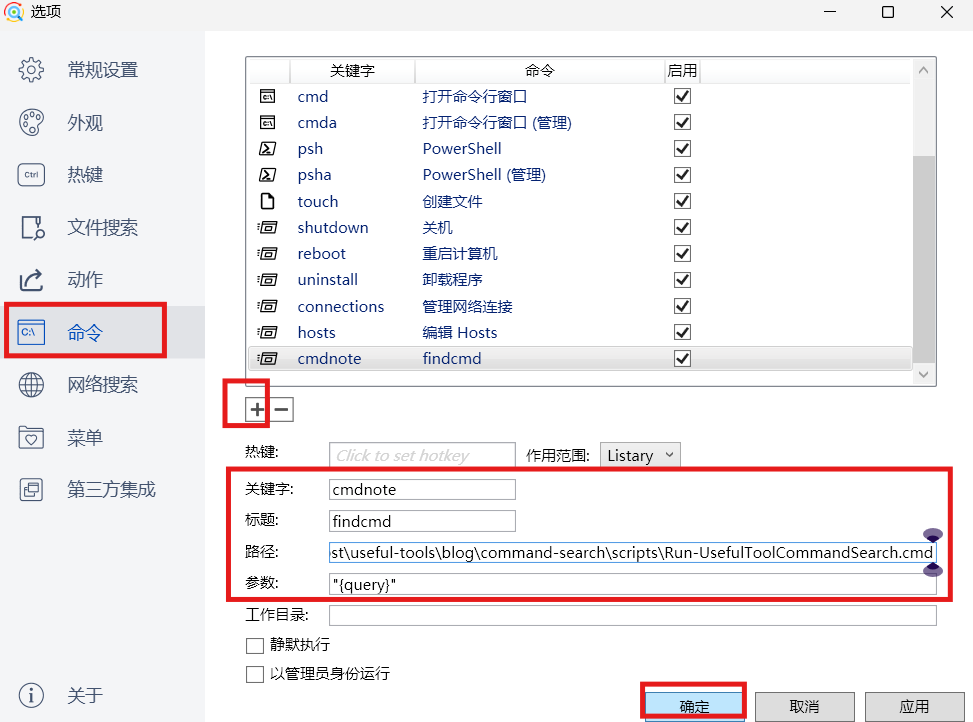Uncheck the touch command enable box
The width and height of the screenshot is (973, 722).
tap(683, 202)
